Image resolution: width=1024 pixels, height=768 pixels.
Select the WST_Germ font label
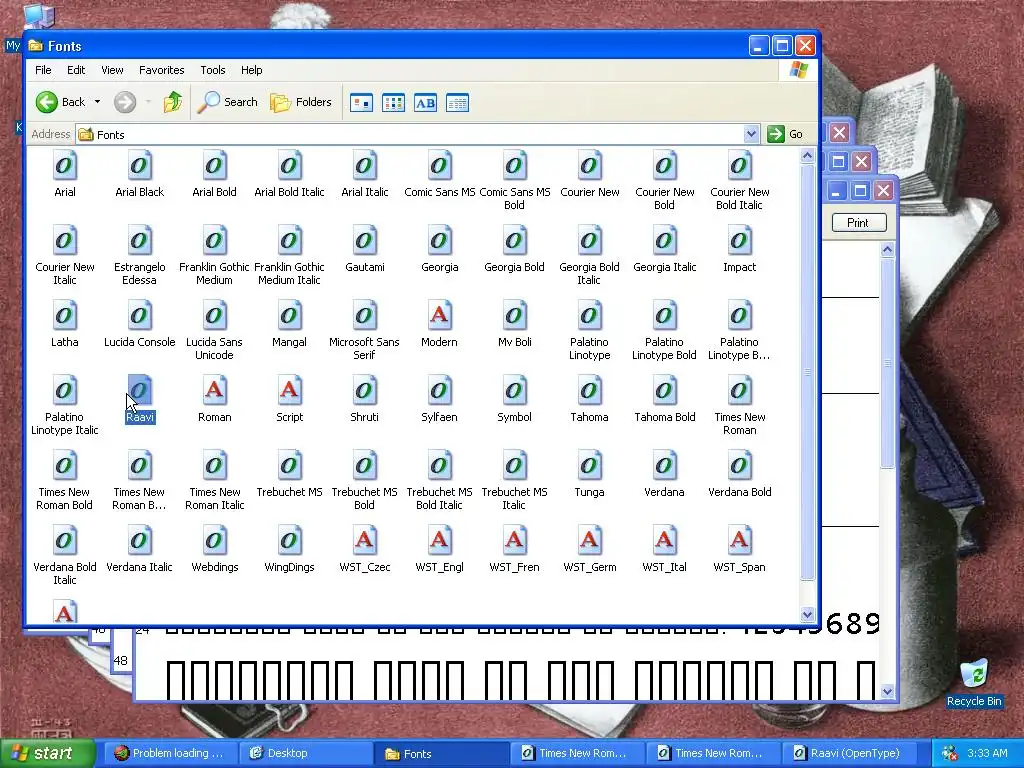coord(590,567)
